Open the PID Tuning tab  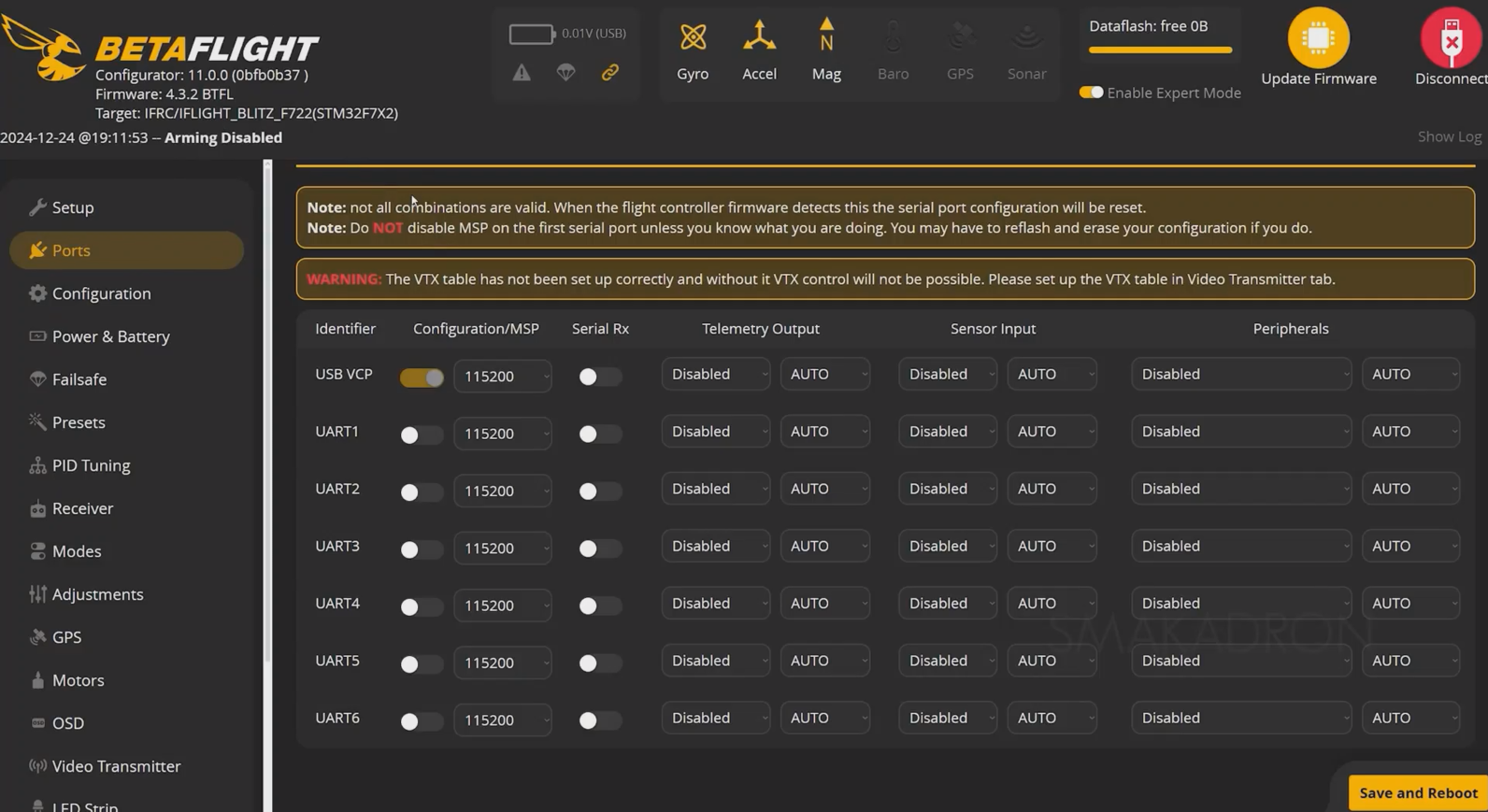click(x=91, y=465)
